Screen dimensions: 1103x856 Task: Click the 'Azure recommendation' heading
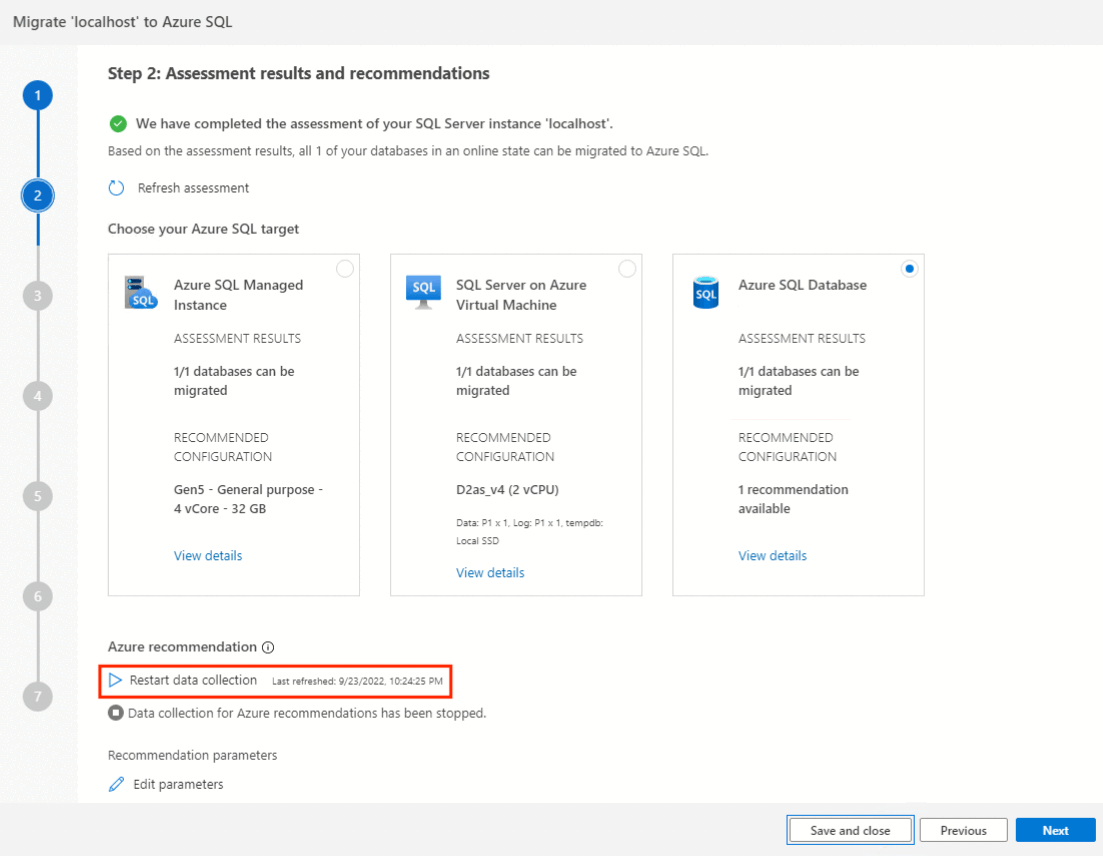tap(182, 647)
